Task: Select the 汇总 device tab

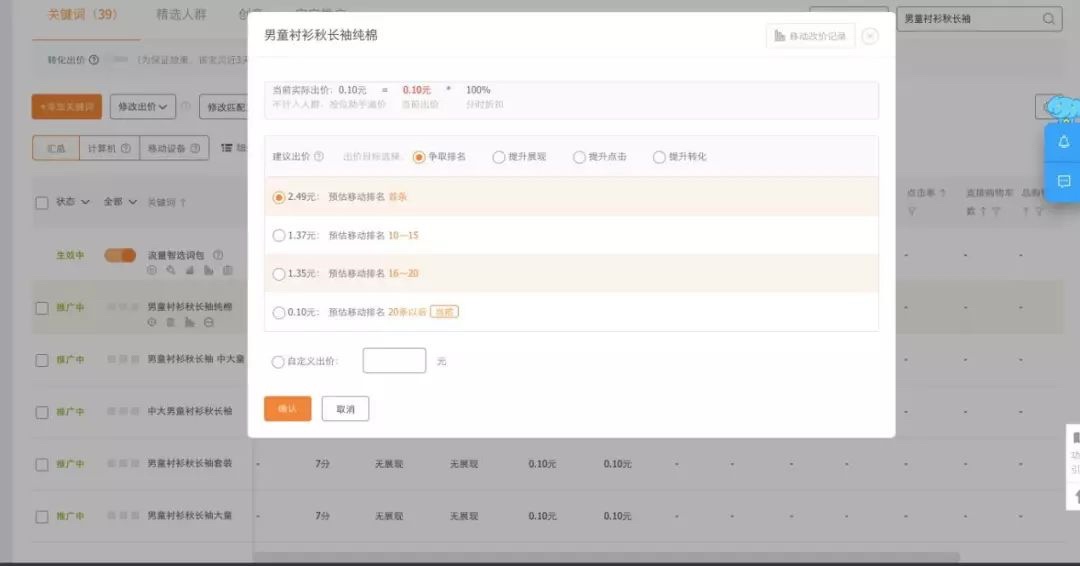Action: pyautogui.click(x=56, y=148)
